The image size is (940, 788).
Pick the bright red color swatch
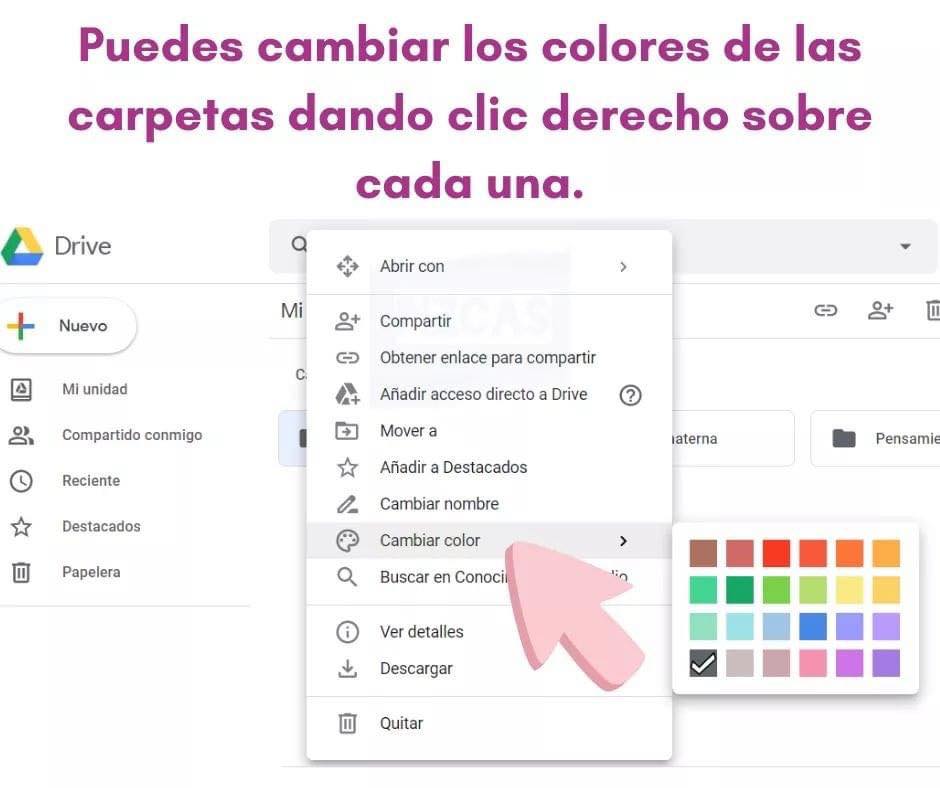pyautogui.click(x=776, y=553)
